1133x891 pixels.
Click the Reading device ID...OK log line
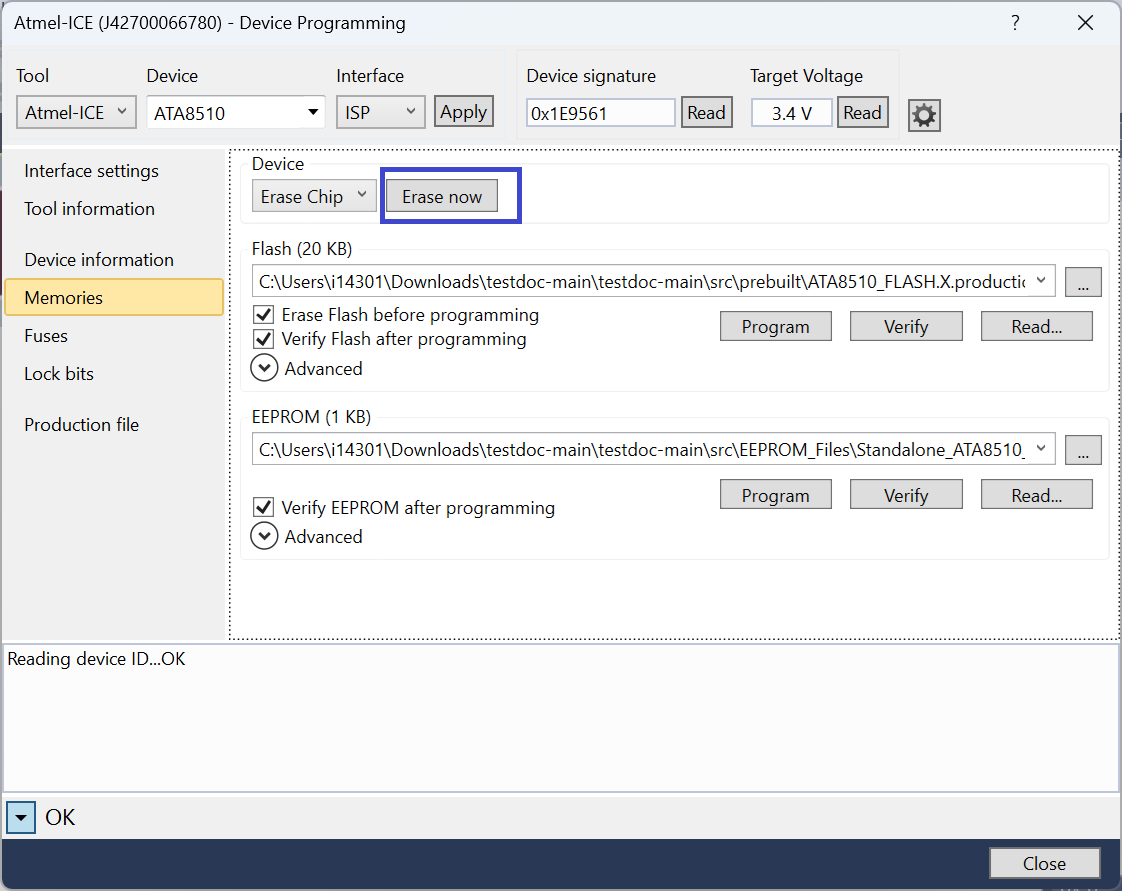[97, 659]
